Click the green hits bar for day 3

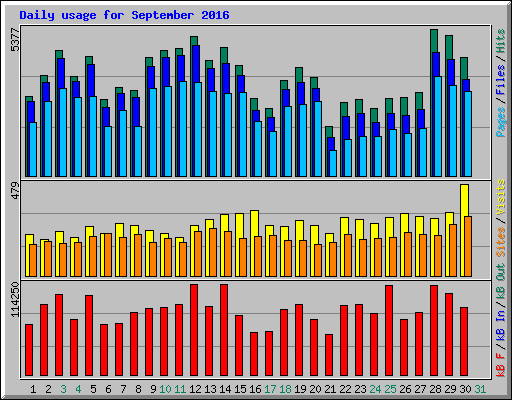click(x=59, y=55)
